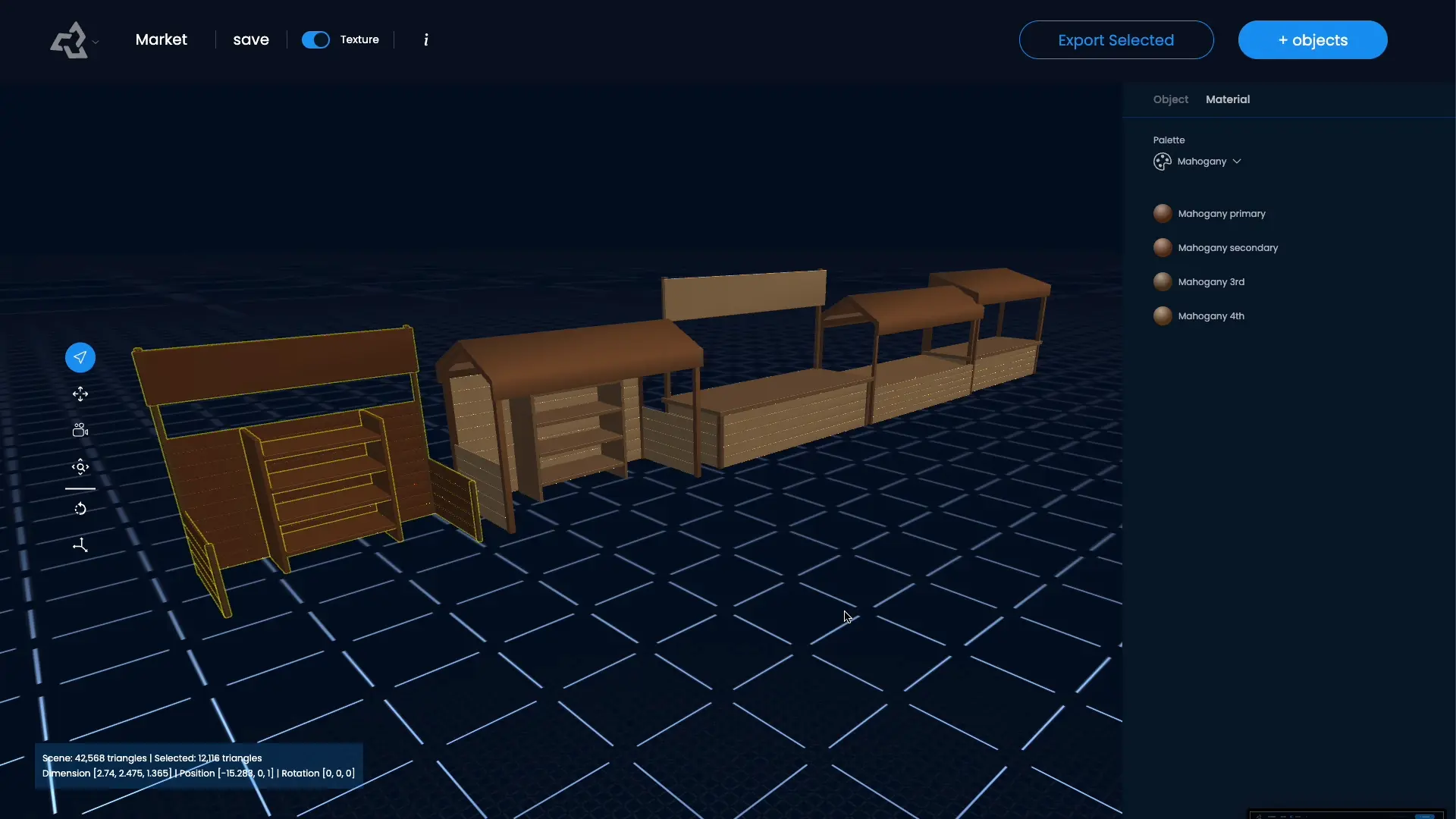1456x819 pixels.
Task: Click the + objects button
Action: (1312, 40)
